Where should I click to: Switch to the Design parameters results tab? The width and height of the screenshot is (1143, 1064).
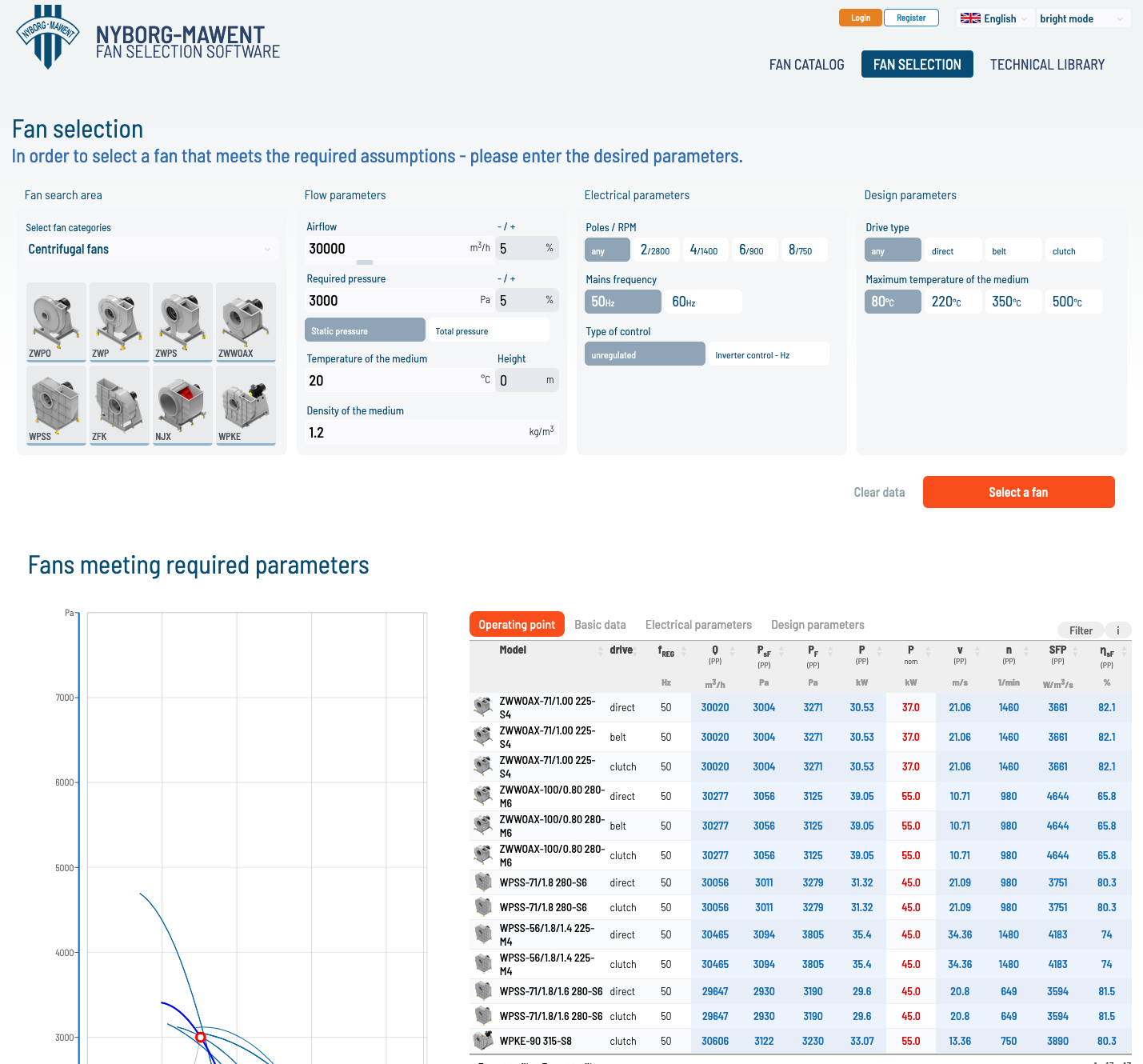pos(817,624)
